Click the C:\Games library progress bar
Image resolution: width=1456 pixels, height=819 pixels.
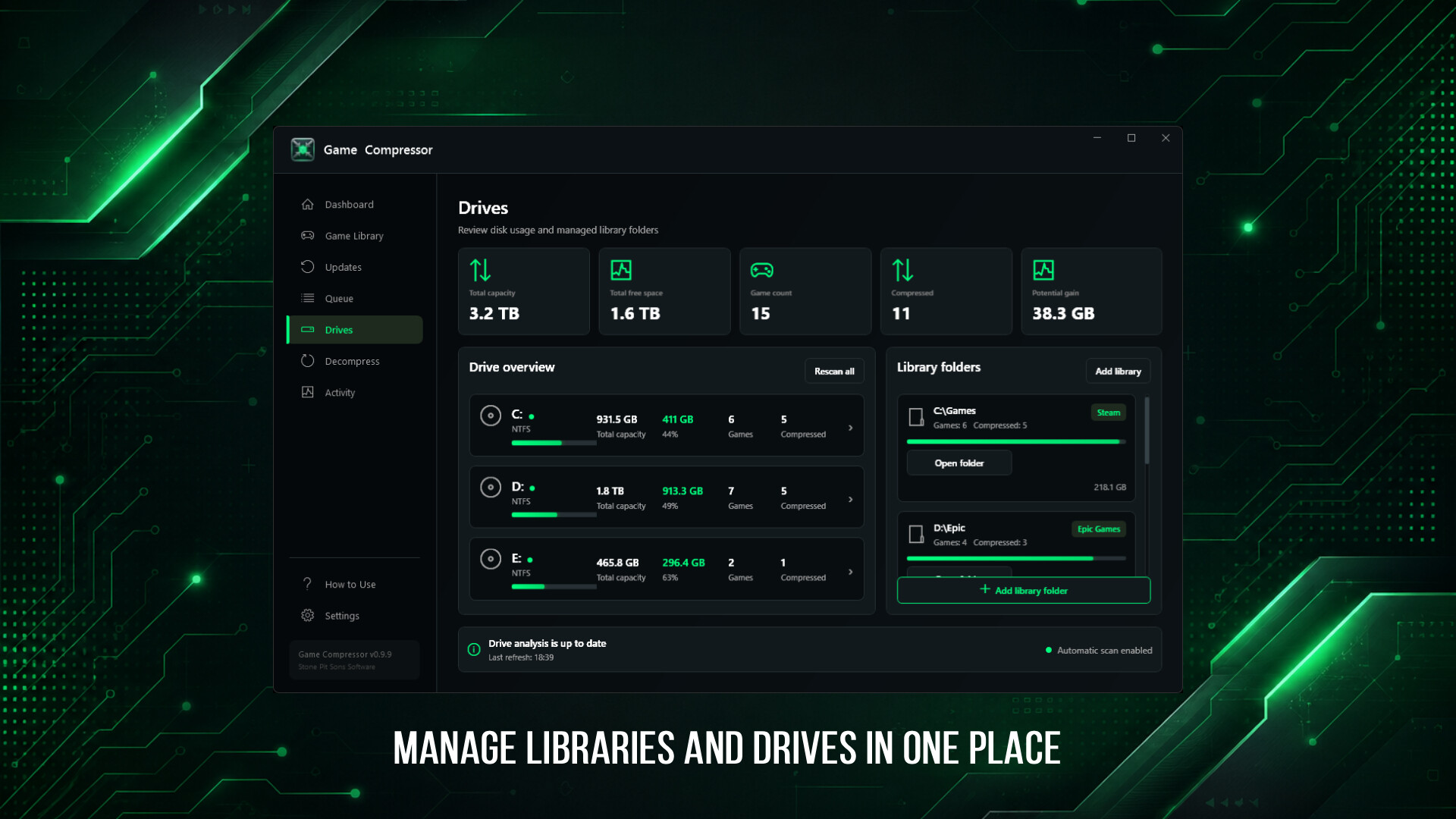pos(1016,441)
